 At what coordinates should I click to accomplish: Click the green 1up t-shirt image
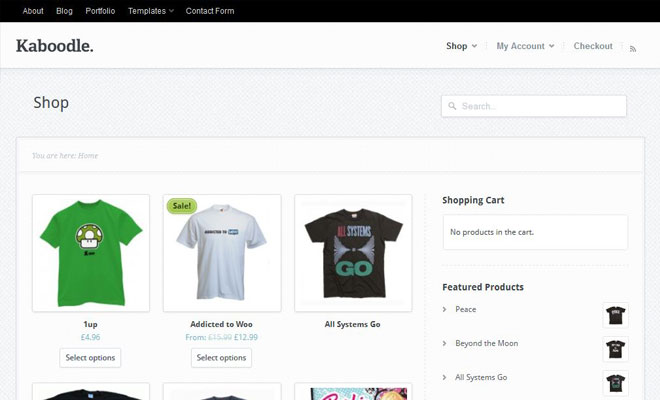91,253
